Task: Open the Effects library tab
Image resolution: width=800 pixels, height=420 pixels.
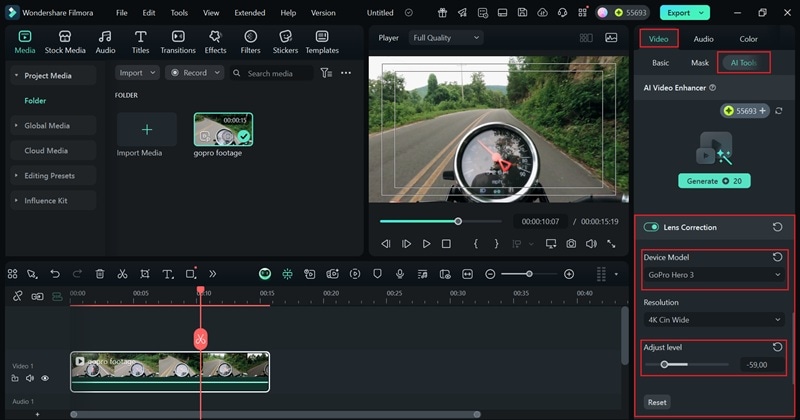Action: pyautogui.click(x=215, y=42)
